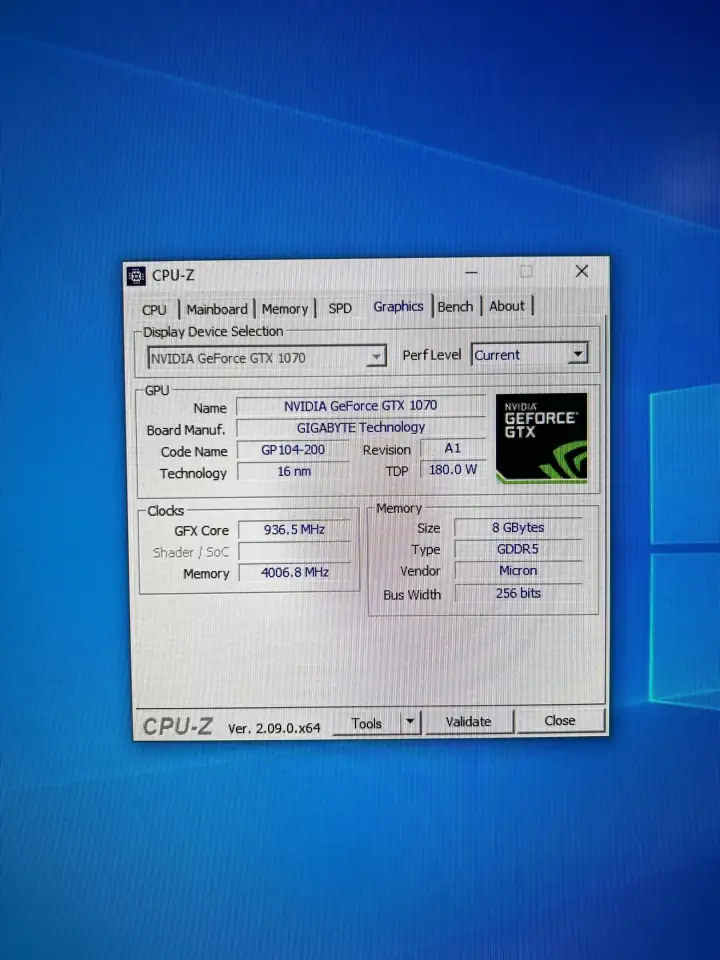Viewport: 720px width, 960px height.
Task: Select the Memory tab
Action: click(x=285, y=309)
